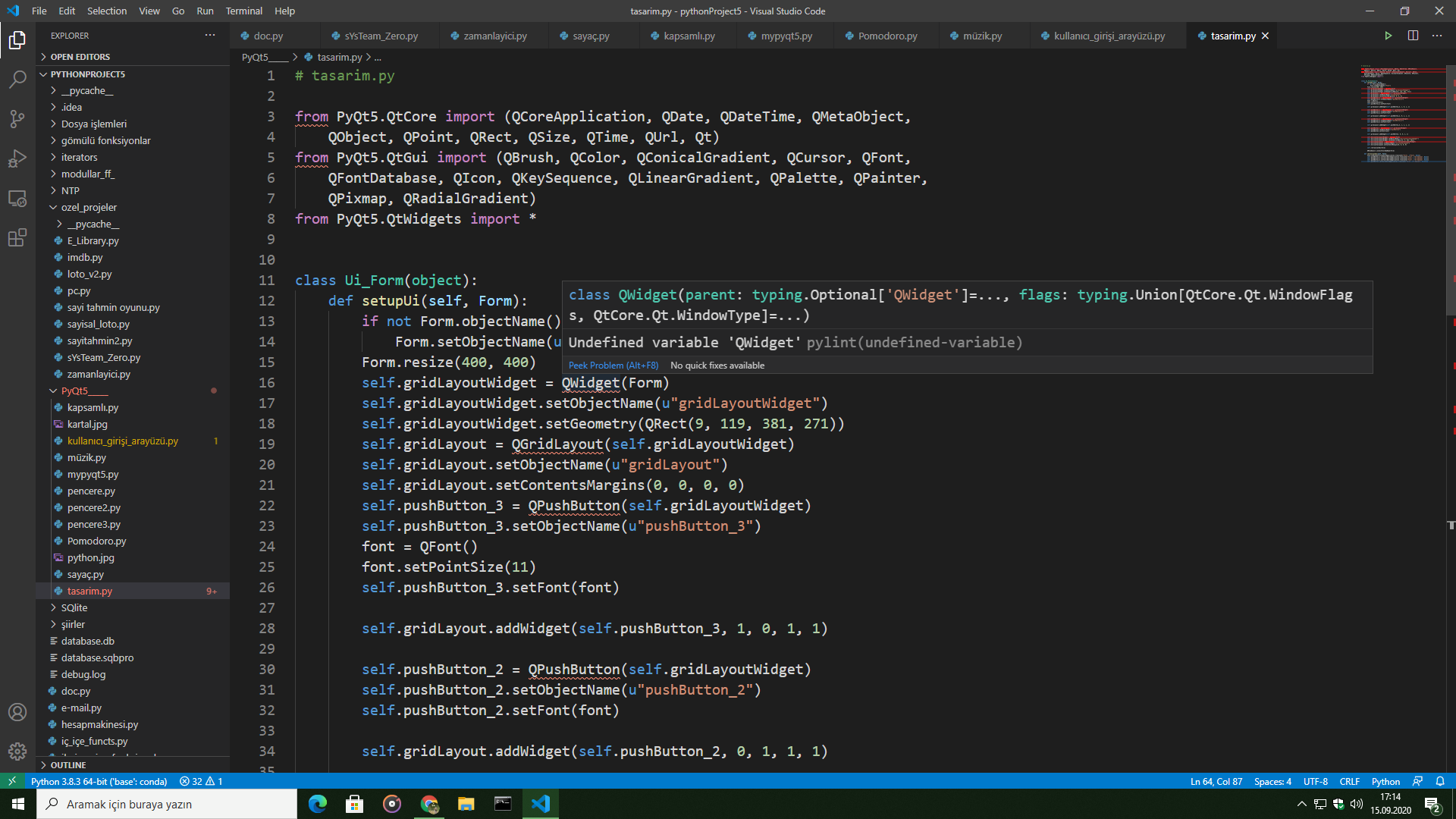The height and width of the screenshot is (819, 1456).
Task: Open editor More Actions ellipsis menu
Action: click(x=1437, y=36)
